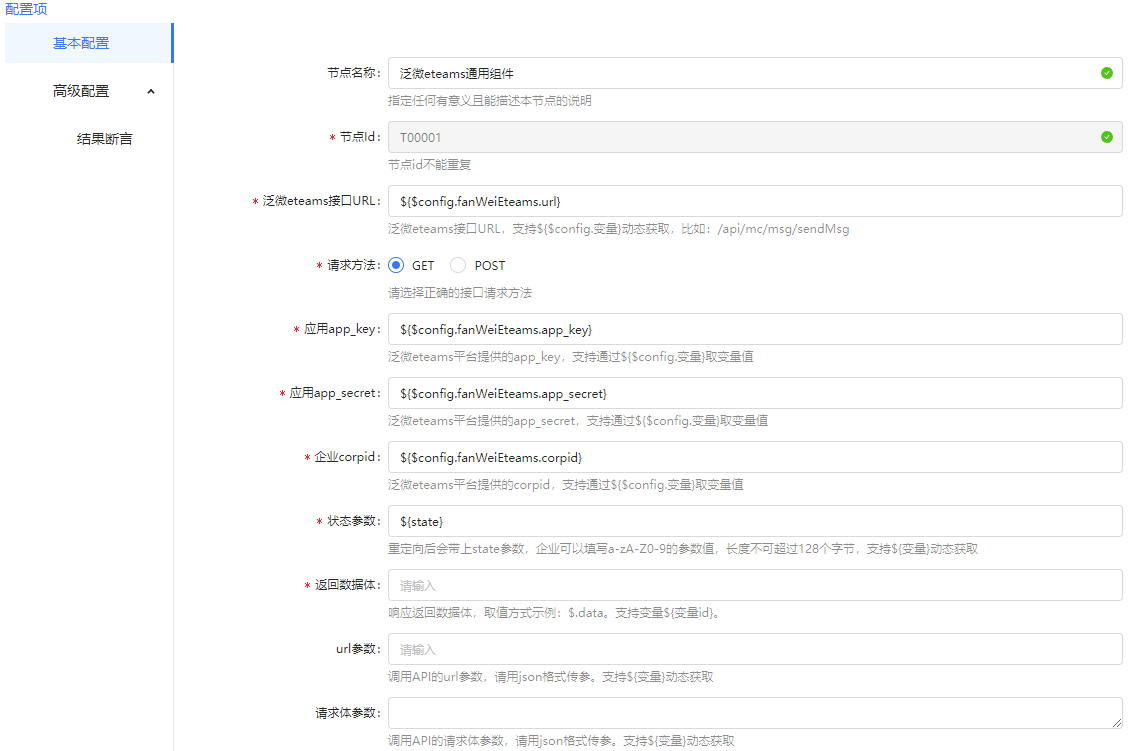Click the 节点名称 input field

pos(740,73)
